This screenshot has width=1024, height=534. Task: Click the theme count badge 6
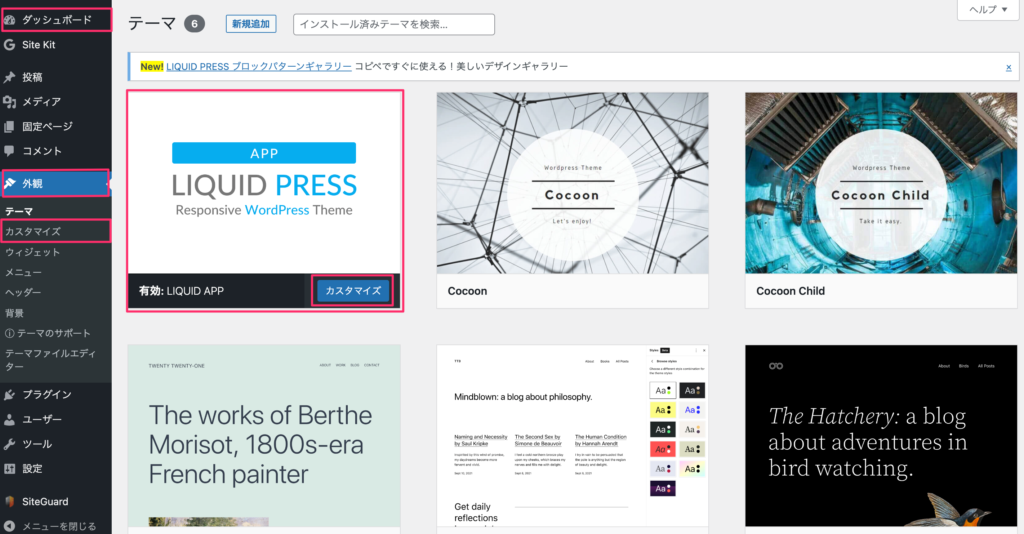click(194, 24)
